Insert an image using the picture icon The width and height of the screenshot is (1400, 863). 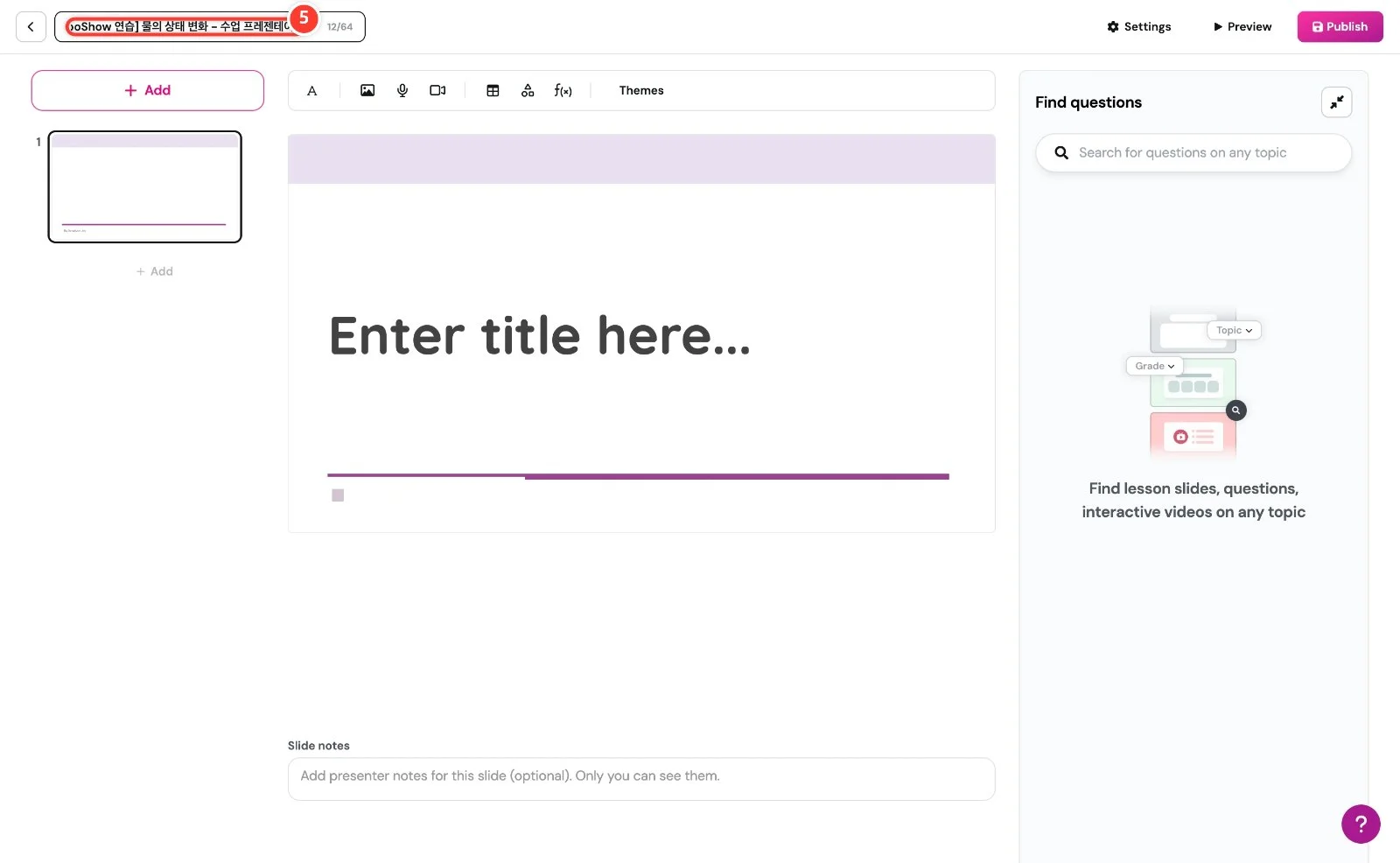[x=367, y=90]
